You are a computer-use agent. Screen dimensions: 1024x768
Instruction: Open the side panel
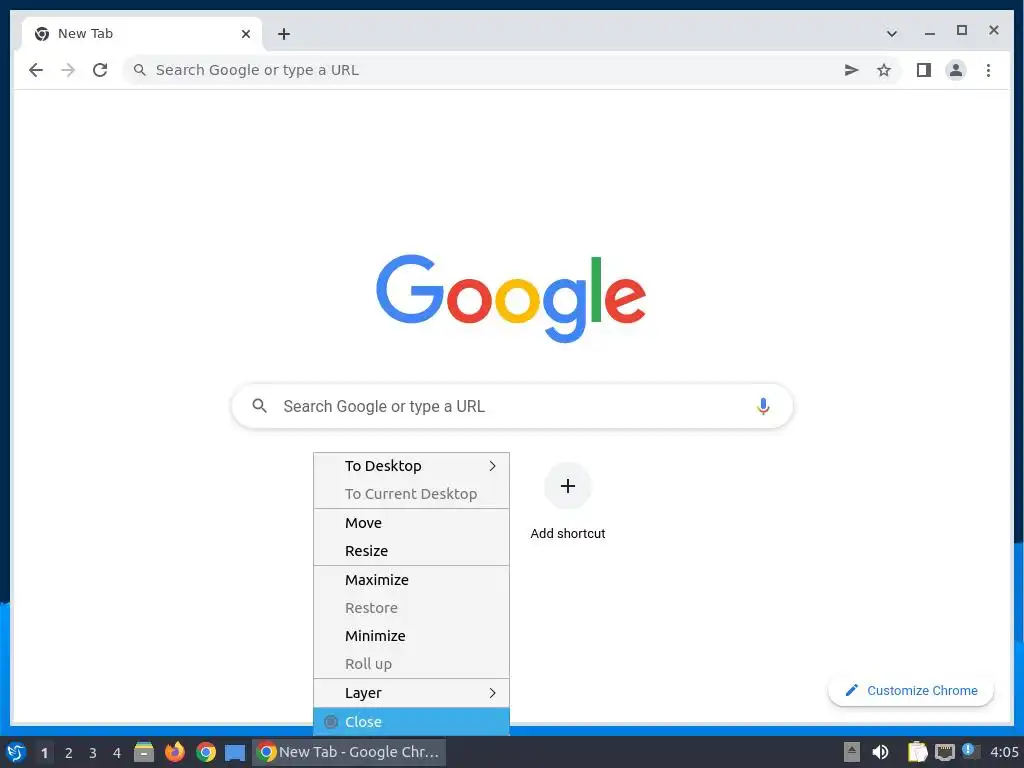point(923,70)
